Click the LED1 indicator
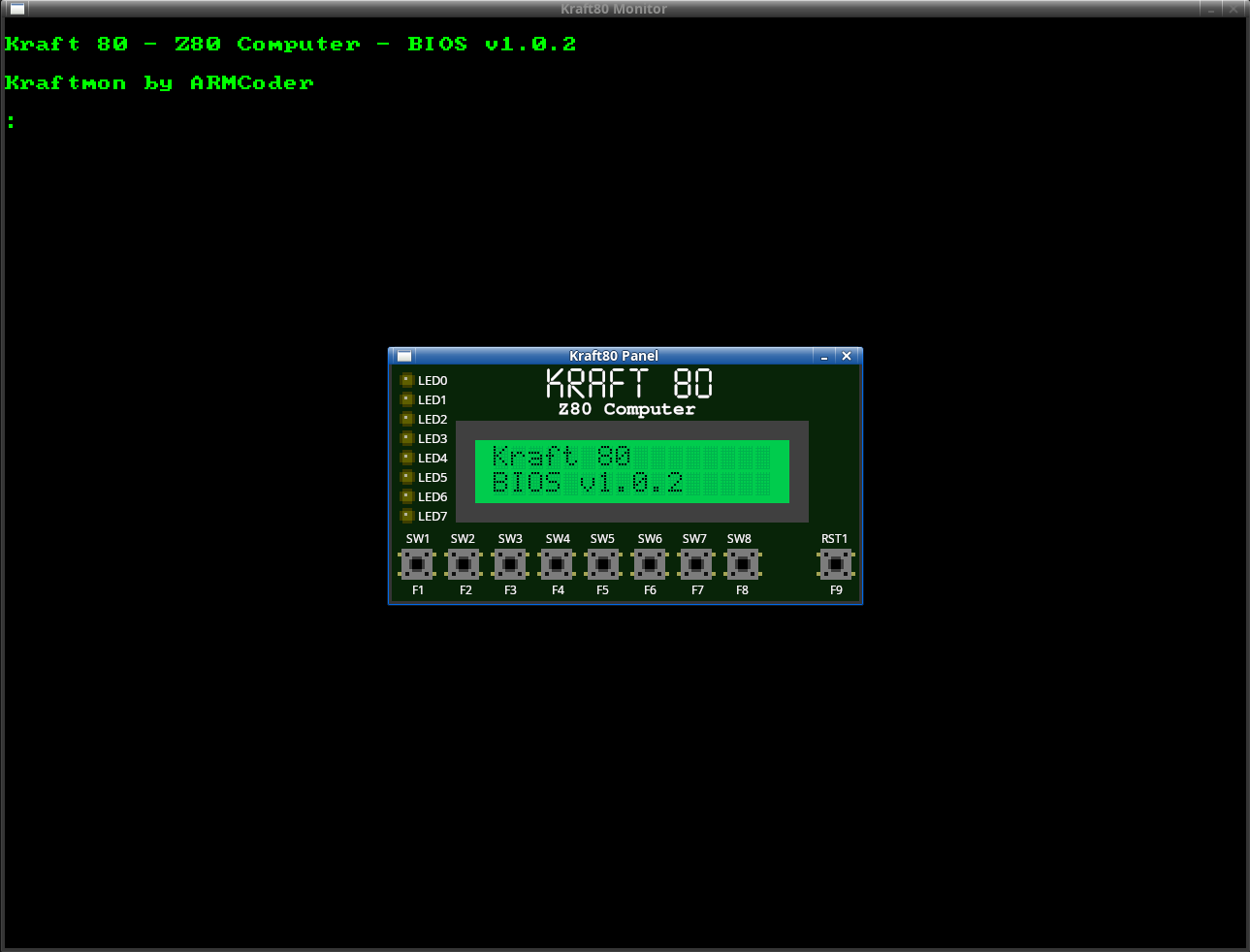 [407, 399]
